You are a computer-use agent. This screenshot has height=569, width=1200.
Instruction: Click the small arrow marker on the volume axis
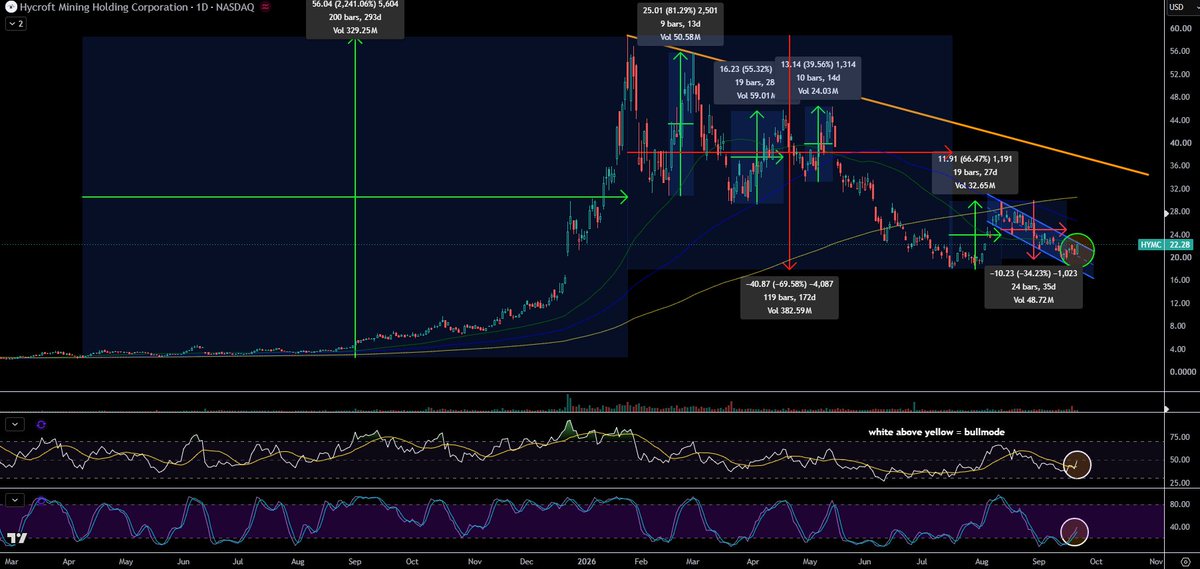(1167, 409)
